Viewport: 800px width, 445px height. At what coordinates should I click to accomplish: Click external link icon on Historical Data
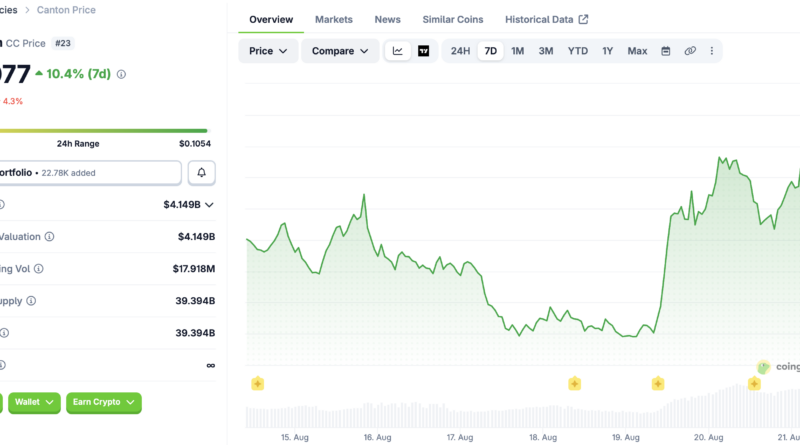coord(583,19)
